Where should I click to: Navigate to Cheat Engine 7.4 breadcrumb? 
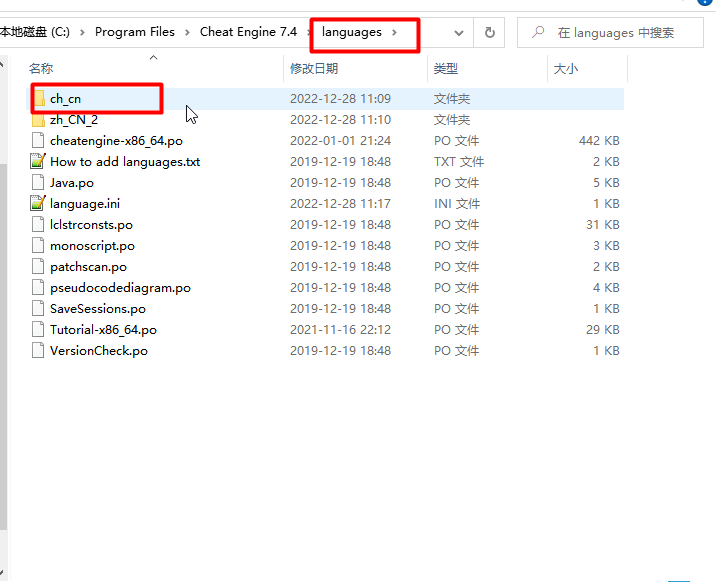point(248,32)
